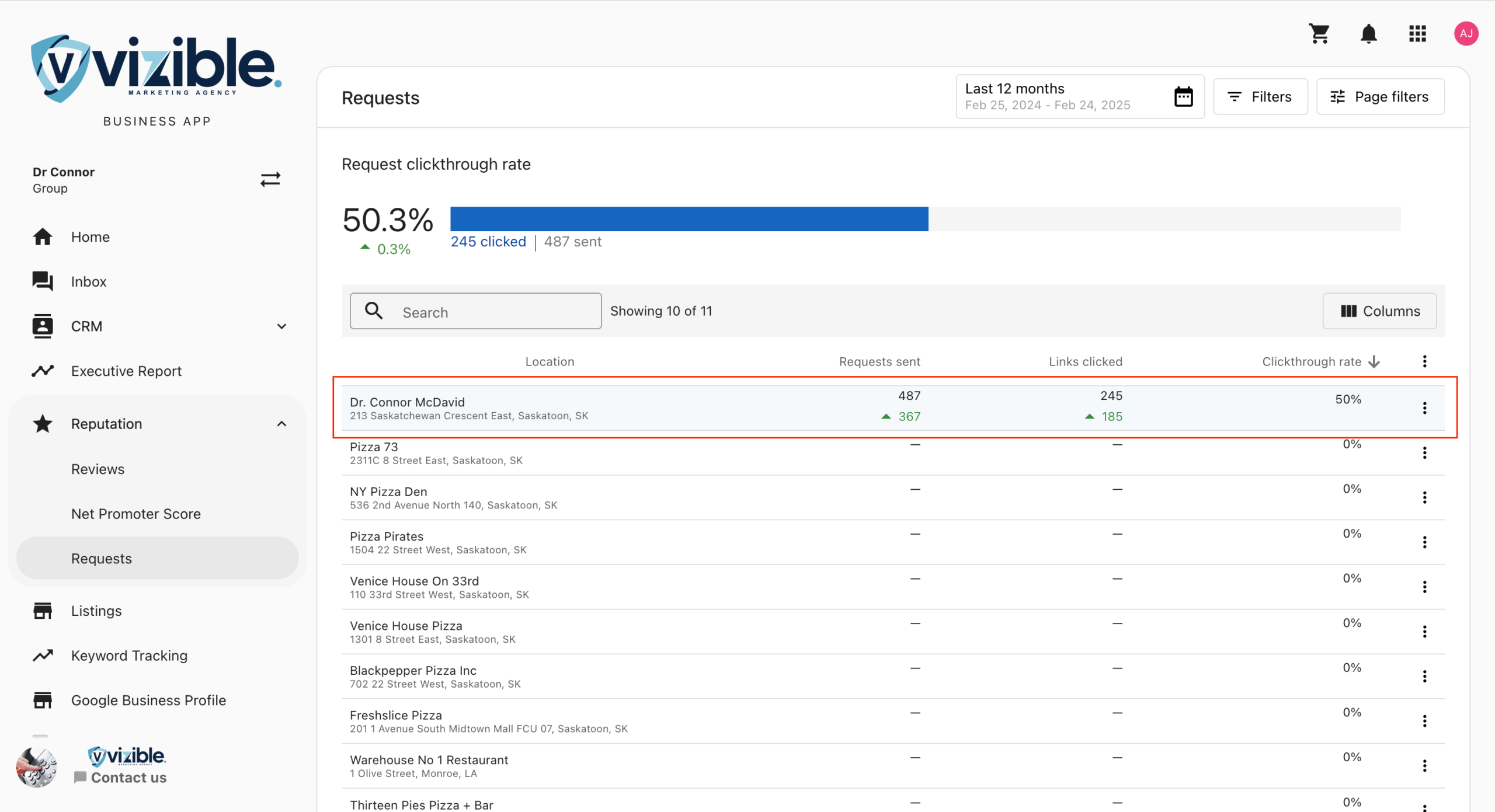
Task: Open the calendar date picker icon
Action: [1183, 97]
